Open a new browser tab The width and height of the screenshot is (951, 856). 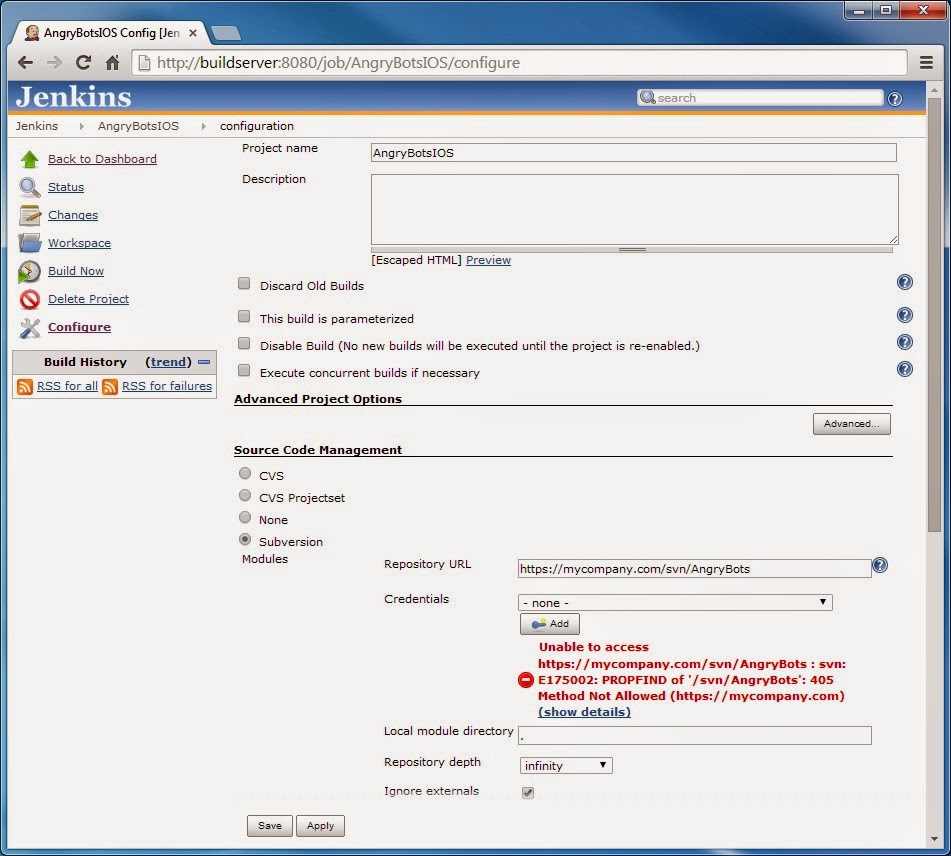pyautogui.click(x=226, y=33)
